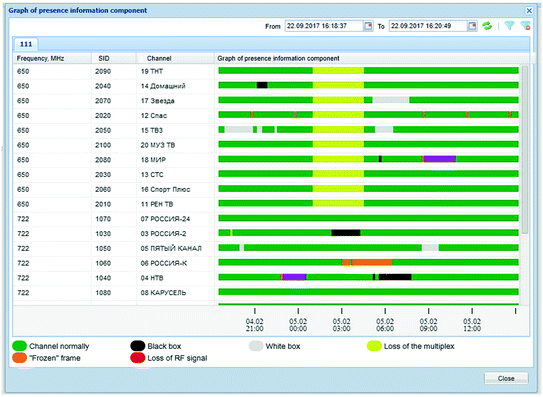
Task: Click the Black box legend swatch
Action: click(137, 346)
